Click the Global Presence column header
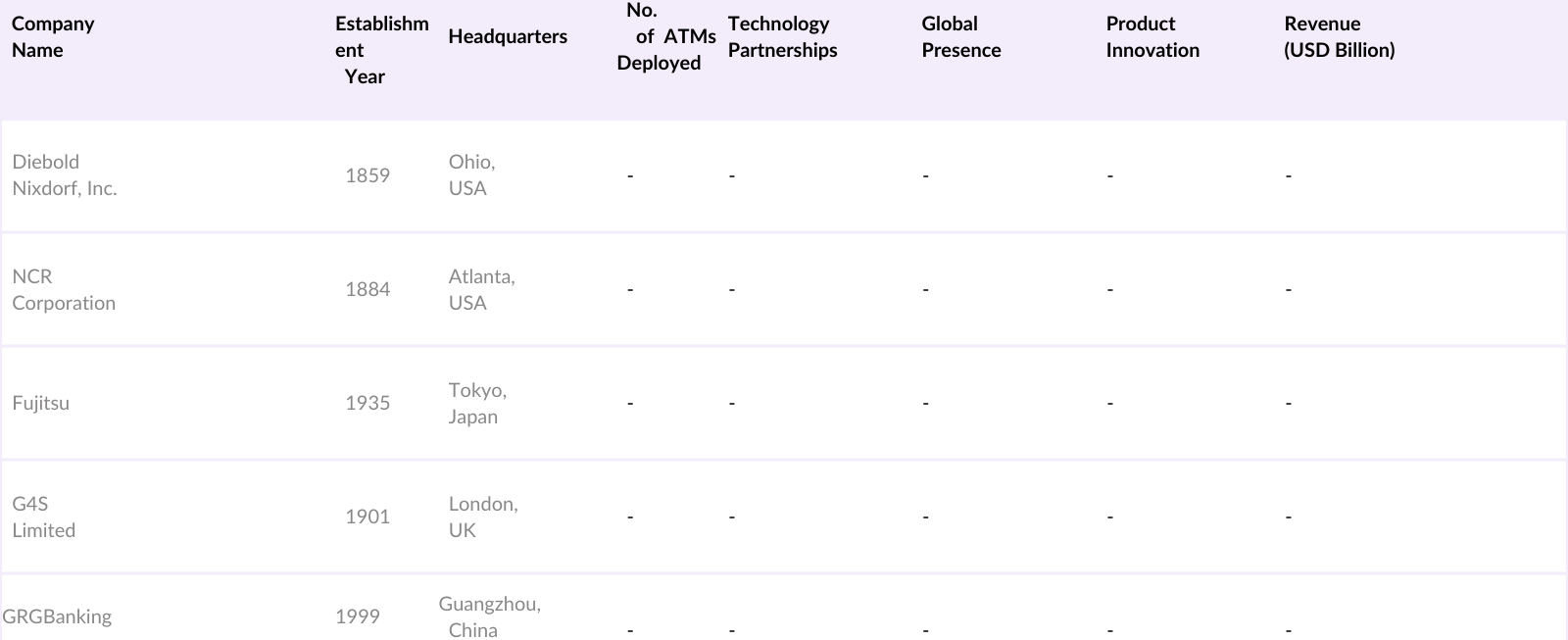1568x640 pixels. [x=960, y=37]
